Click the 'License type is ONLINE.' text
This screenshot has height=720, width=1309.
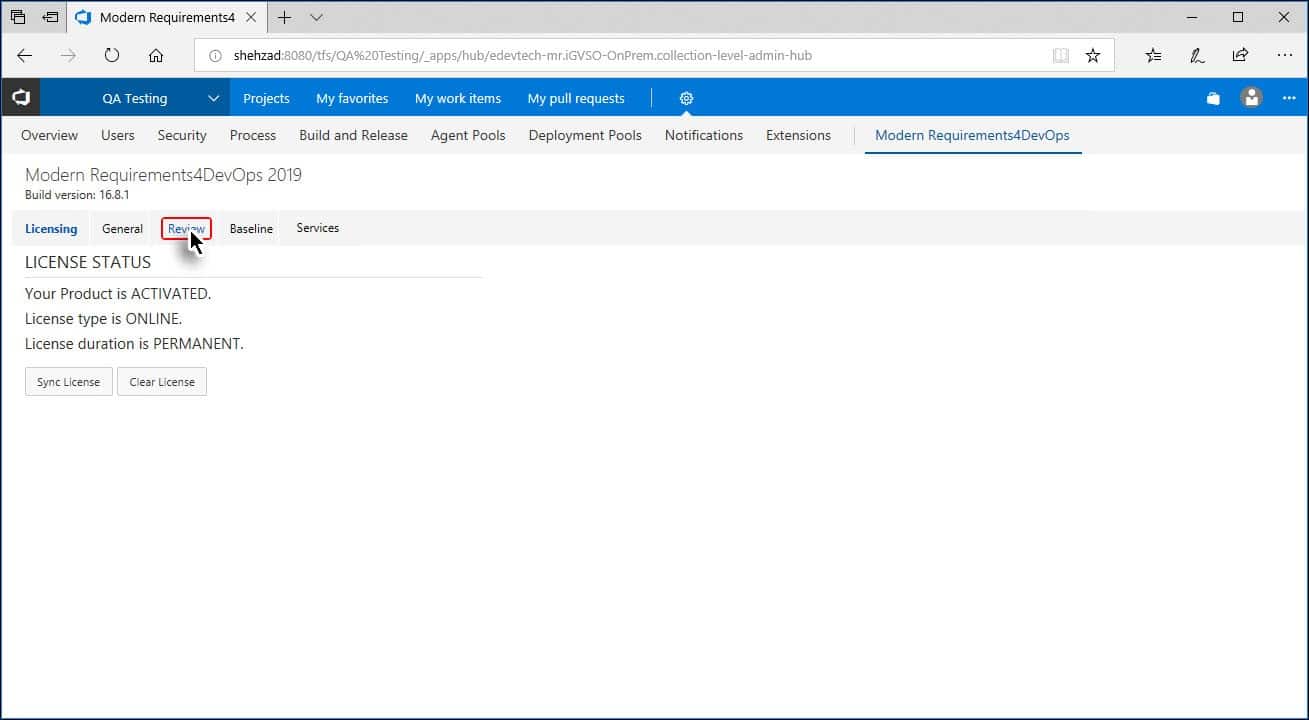(104, 319)
